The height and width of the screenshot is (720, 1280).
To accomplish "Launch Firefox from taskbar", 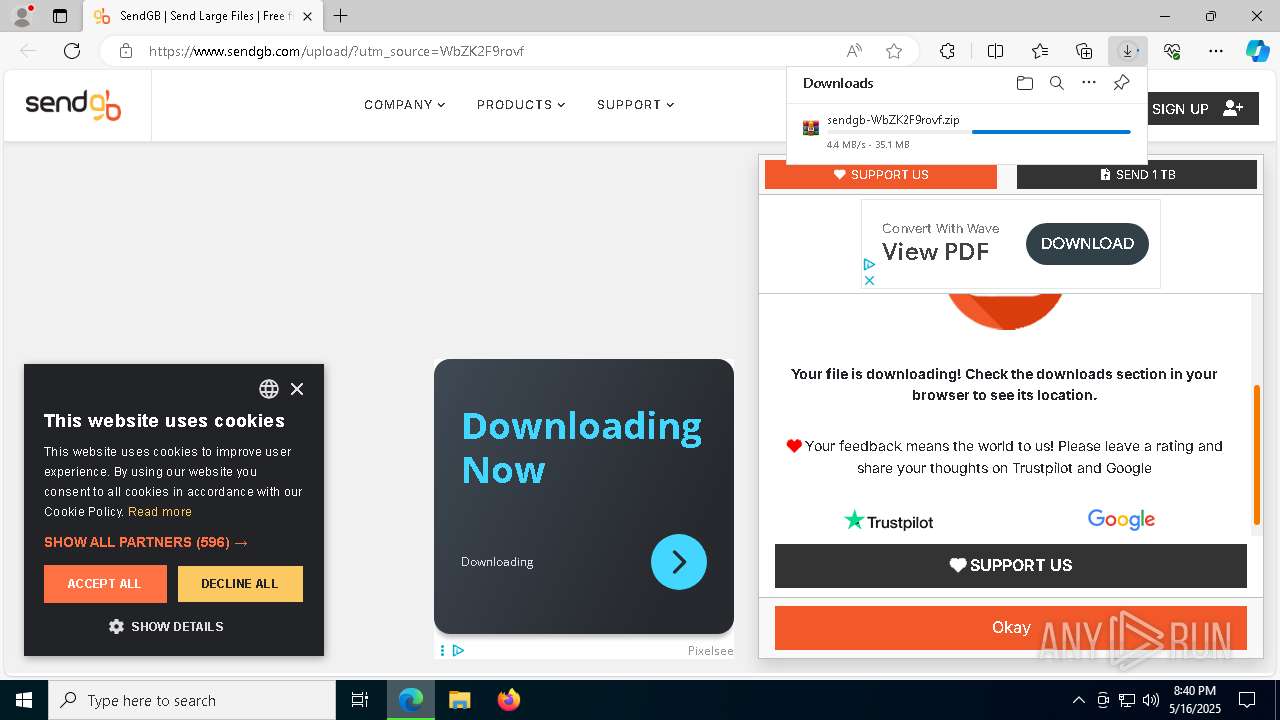I will tap(509, 700).
